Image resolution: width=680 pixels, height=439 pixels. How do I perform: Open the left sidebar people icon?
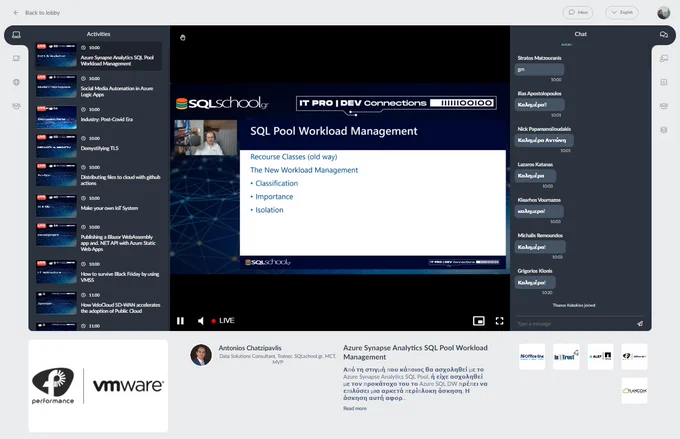[x=16, y=106]
